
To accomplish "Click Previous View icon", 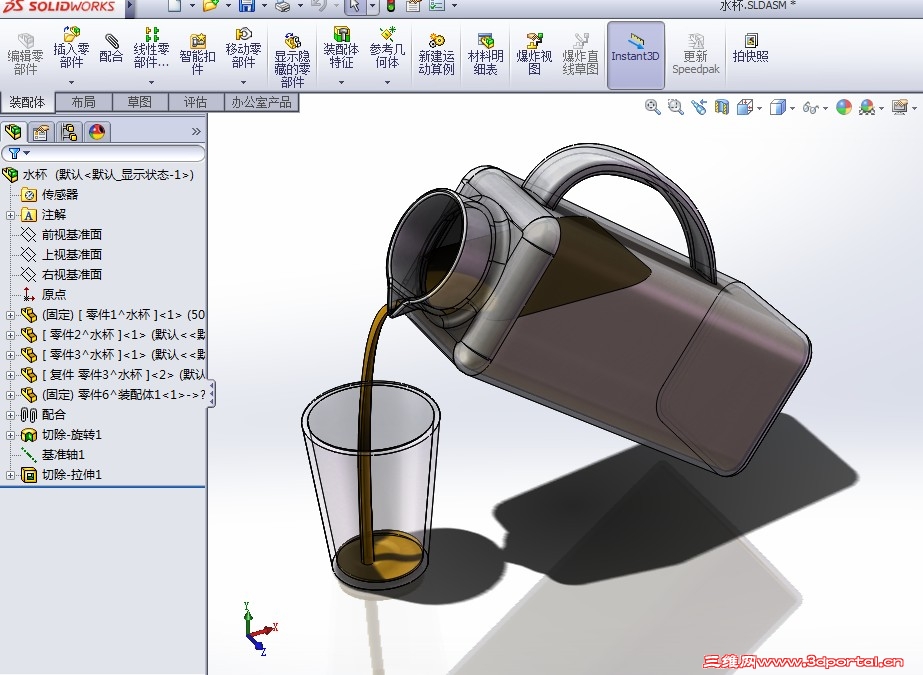I will tap(699, 107).
